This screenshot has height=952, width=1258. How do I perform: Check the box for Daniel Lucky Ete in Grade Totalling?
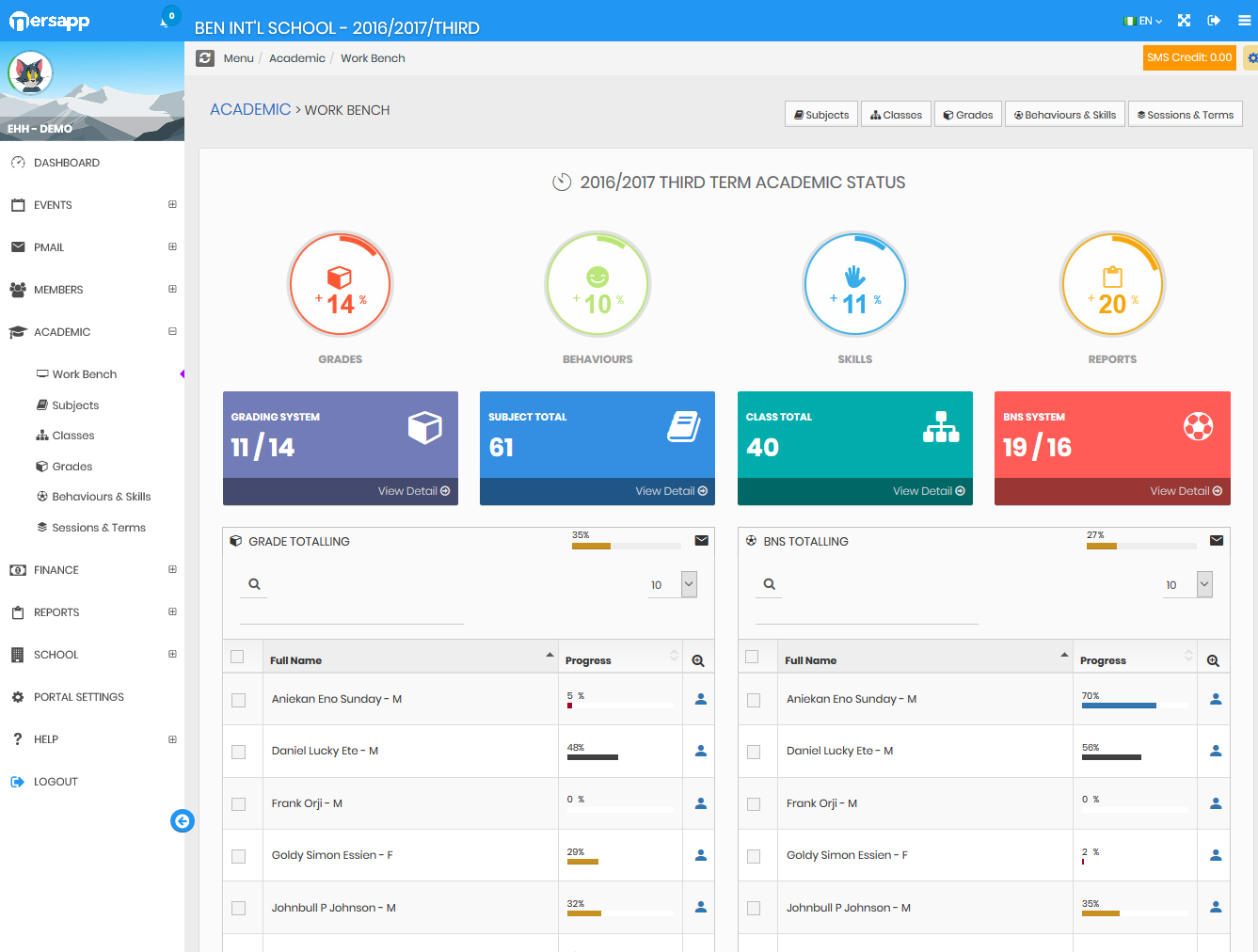point(238,752)
